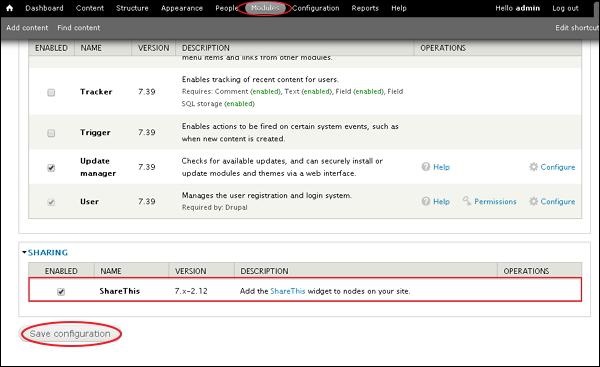Click the 7.39 version in Tracker row
The height and width of the screenshot is (367, 600).
[147, 91]
